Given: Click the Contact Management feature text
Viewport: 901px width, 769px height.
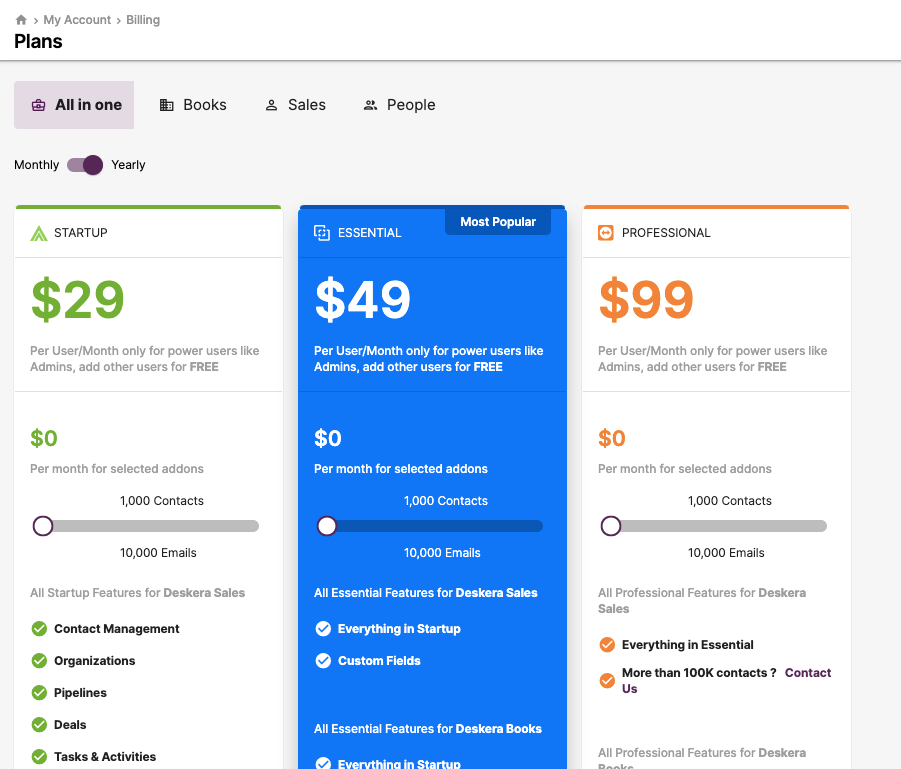Looking at the screenshot, I should pyautogui.click(x=117, y=629).
